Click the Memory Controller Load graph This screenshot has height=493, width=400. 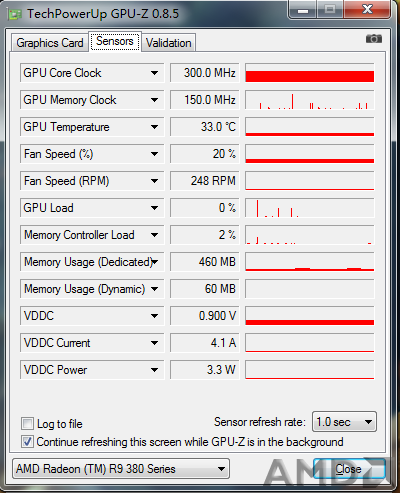point(310,235)
